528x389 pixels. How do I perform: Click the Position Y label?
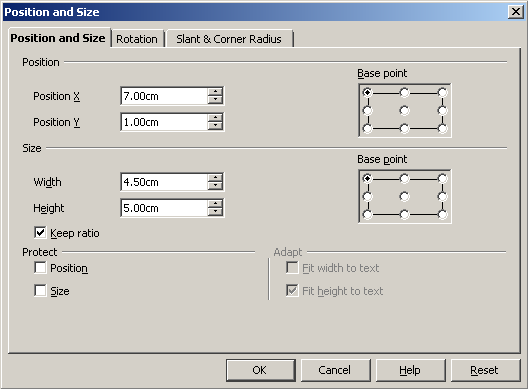(x=57, y=122)
